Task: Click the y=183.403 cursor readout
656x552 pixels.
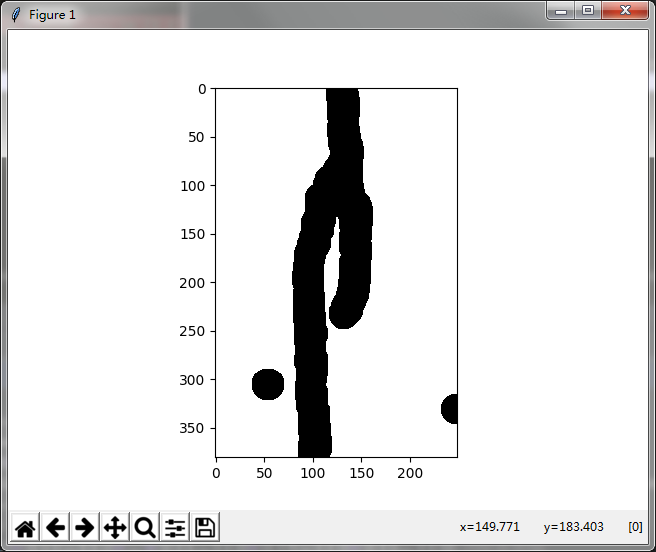Action: 574,526
